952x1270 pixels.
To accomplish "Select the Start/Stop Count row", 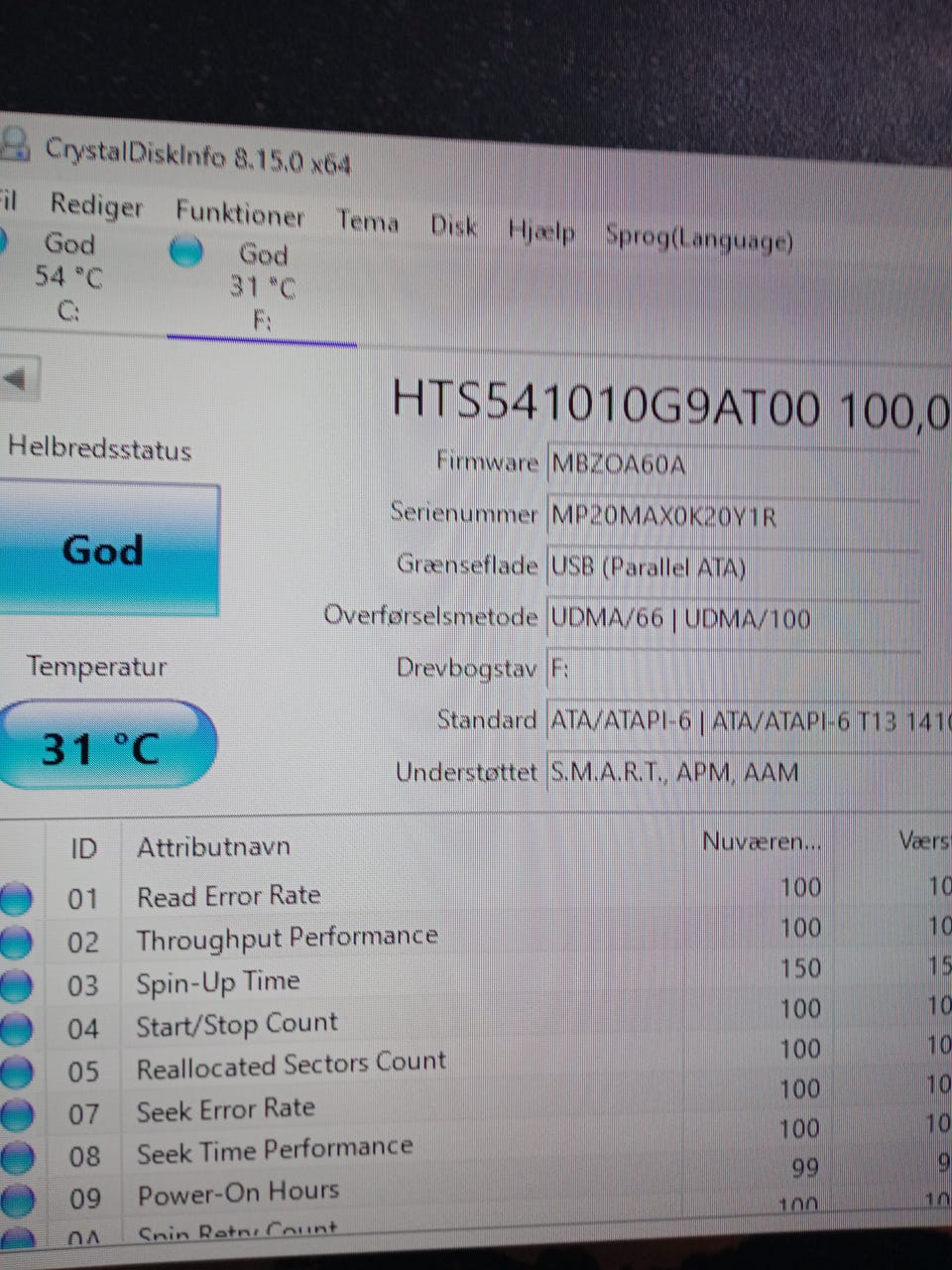I will pos(476,1019).
